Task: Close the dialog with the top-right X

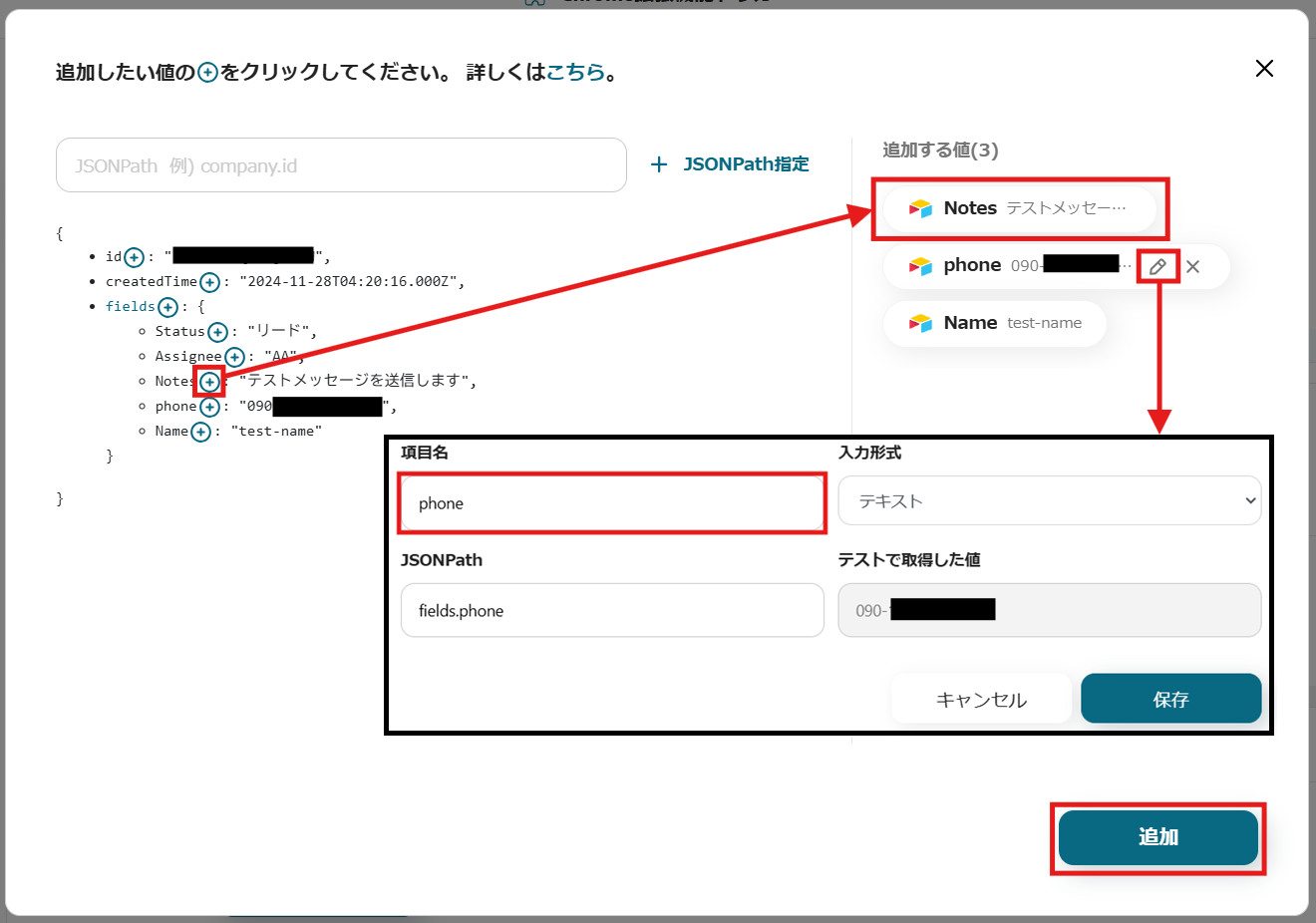Action: coord(1264,68)
